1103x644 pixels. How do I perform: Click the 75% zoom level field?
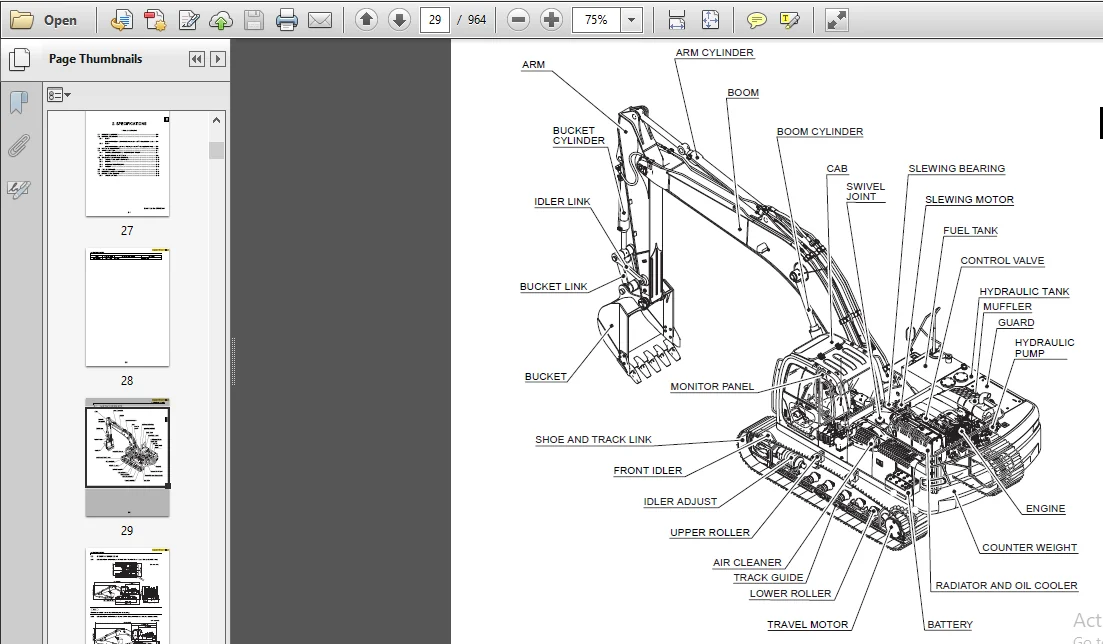[x=597, y=20]
